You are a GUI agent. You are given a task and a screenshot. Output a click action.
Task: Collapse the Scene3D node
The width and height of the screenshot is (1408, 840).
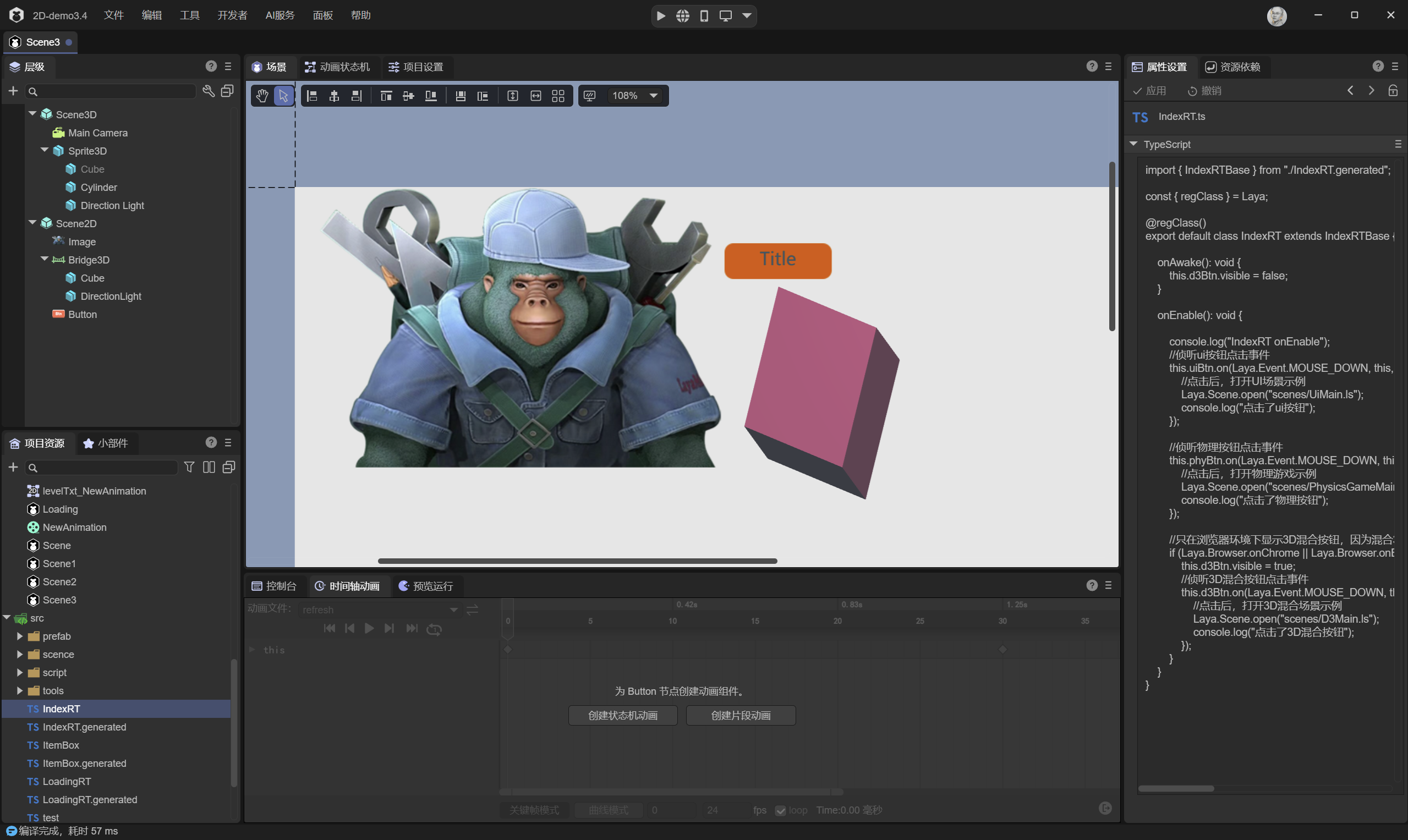click(x=33, y=114)
